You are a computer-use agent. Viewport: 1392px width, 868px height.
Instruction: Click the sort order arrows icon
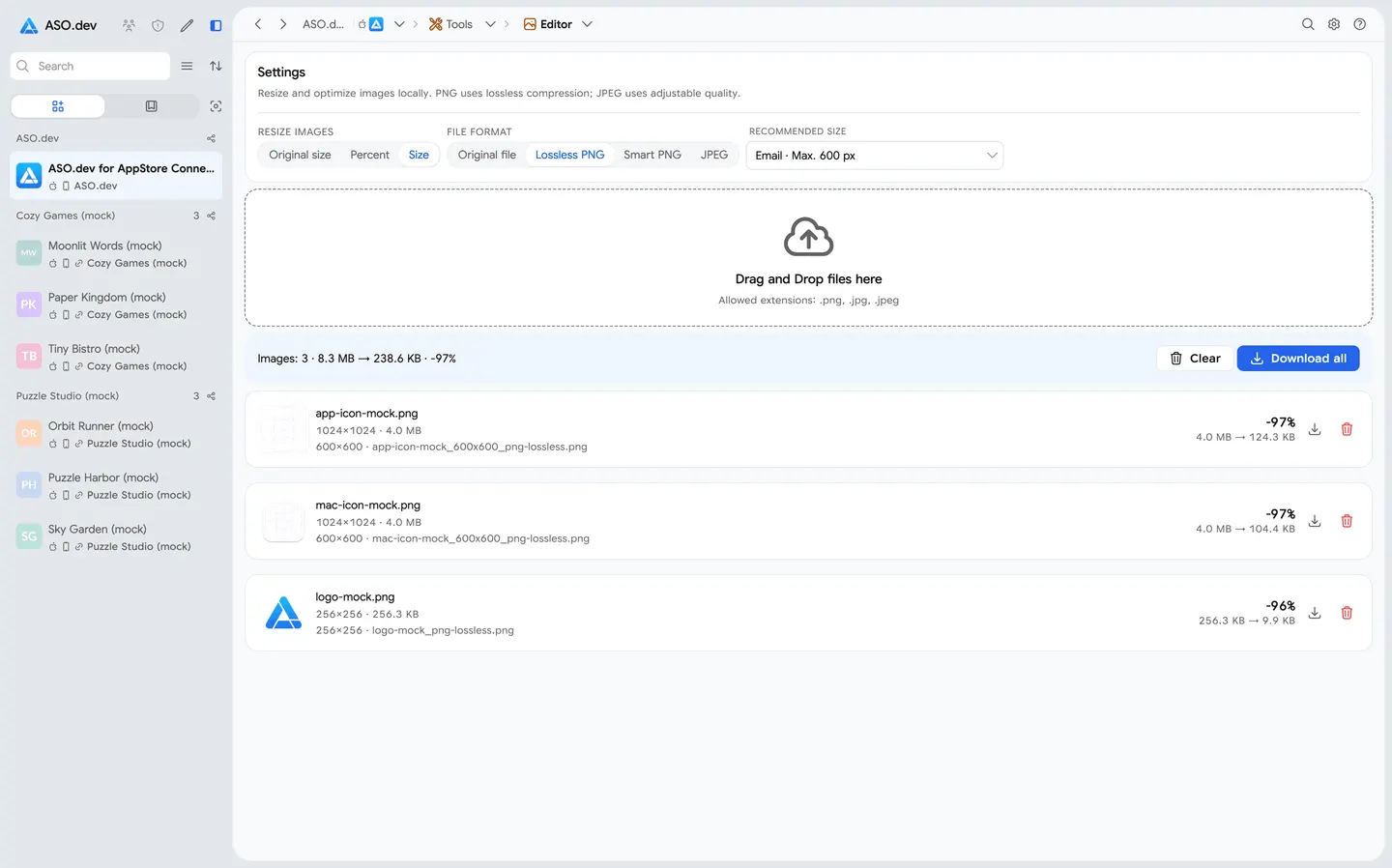(216, 66)
